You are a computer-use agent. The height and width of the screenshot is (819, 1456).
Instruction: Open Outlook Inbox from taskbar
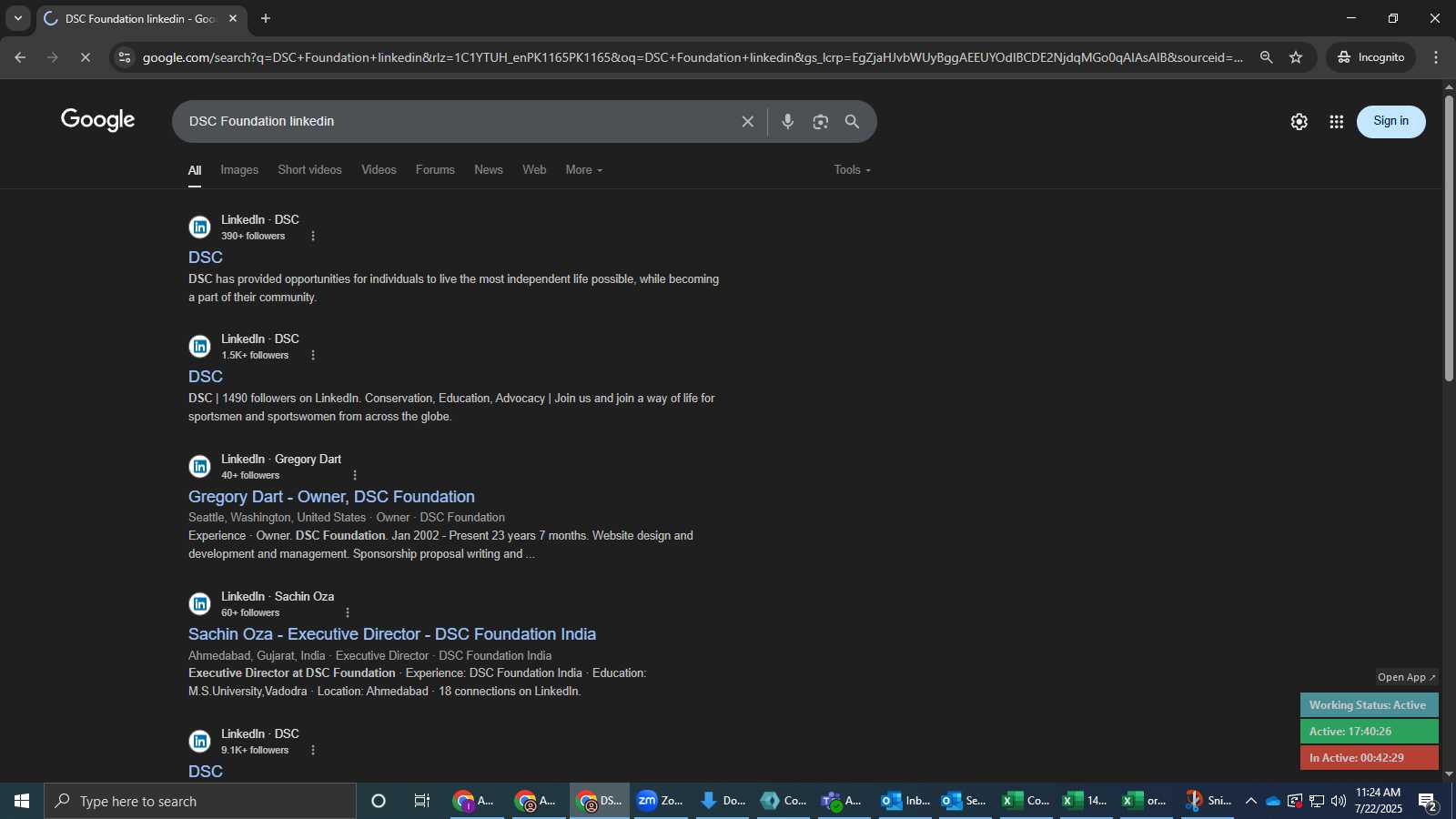click(x=906, y=801)
